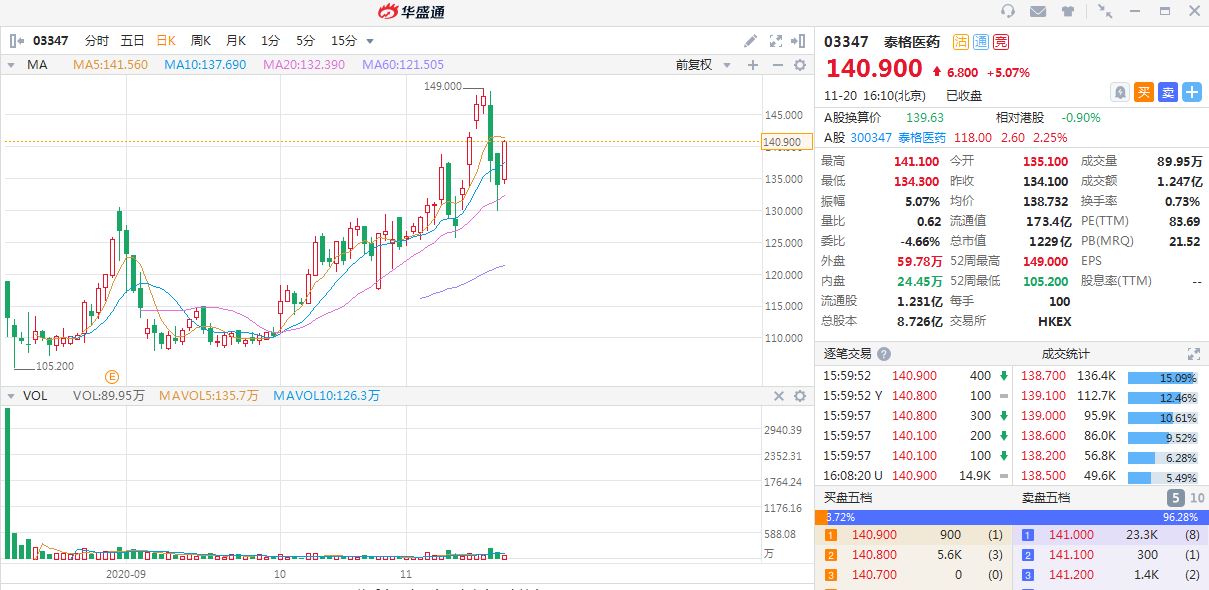Expand the 成交统计 panel to full view
Viewport: 1209px width, 590px height.
[1193, 354]
